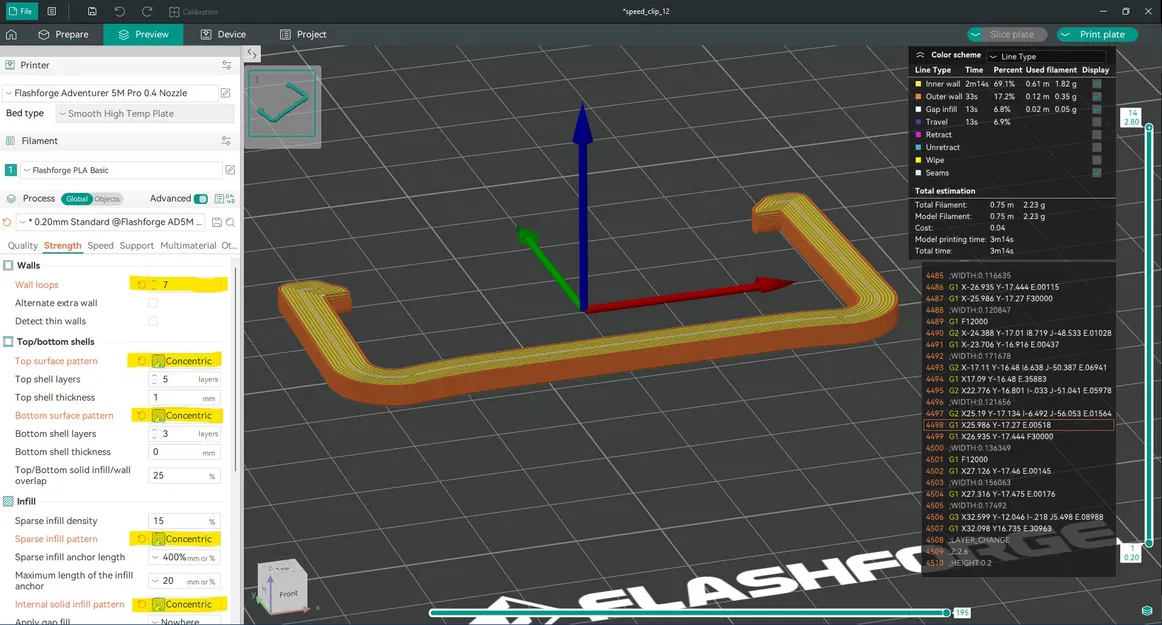Click the Calibration button

pos(193,12)
